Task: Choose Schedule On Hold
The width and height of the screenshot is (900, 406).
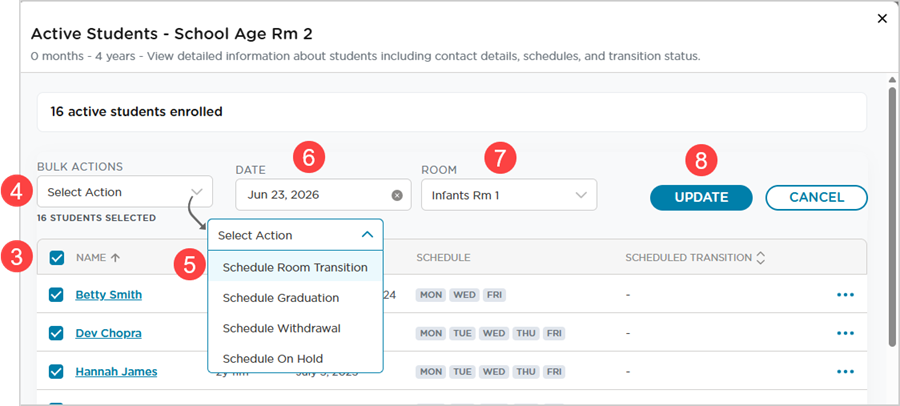Action: [x=295, y=359]
